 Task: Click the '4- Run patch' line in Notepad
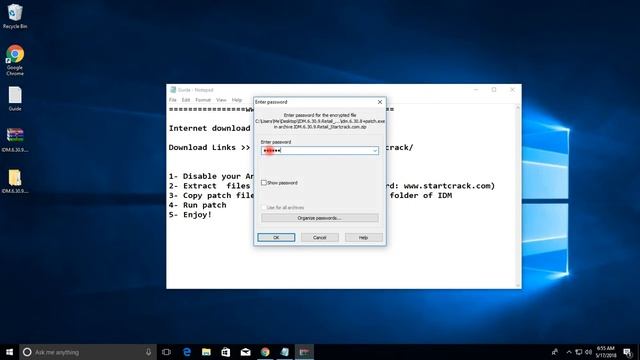pos(198,205)
